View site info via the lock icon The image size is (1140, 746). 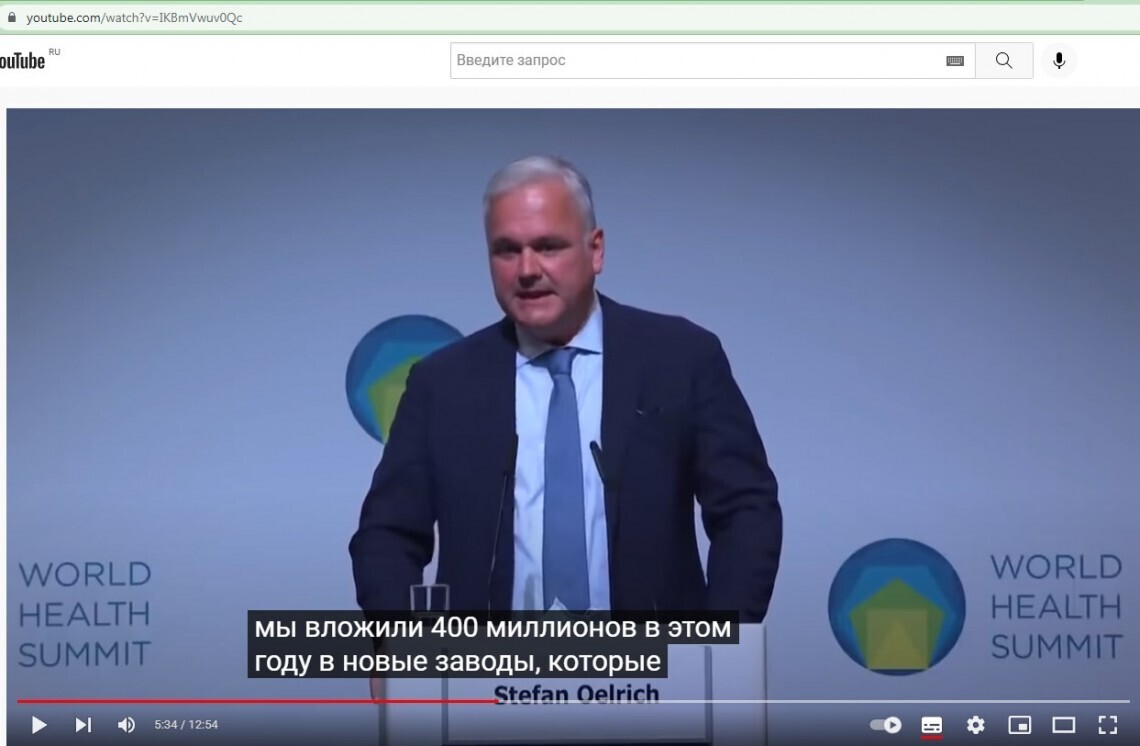click(x=12, y=18)
